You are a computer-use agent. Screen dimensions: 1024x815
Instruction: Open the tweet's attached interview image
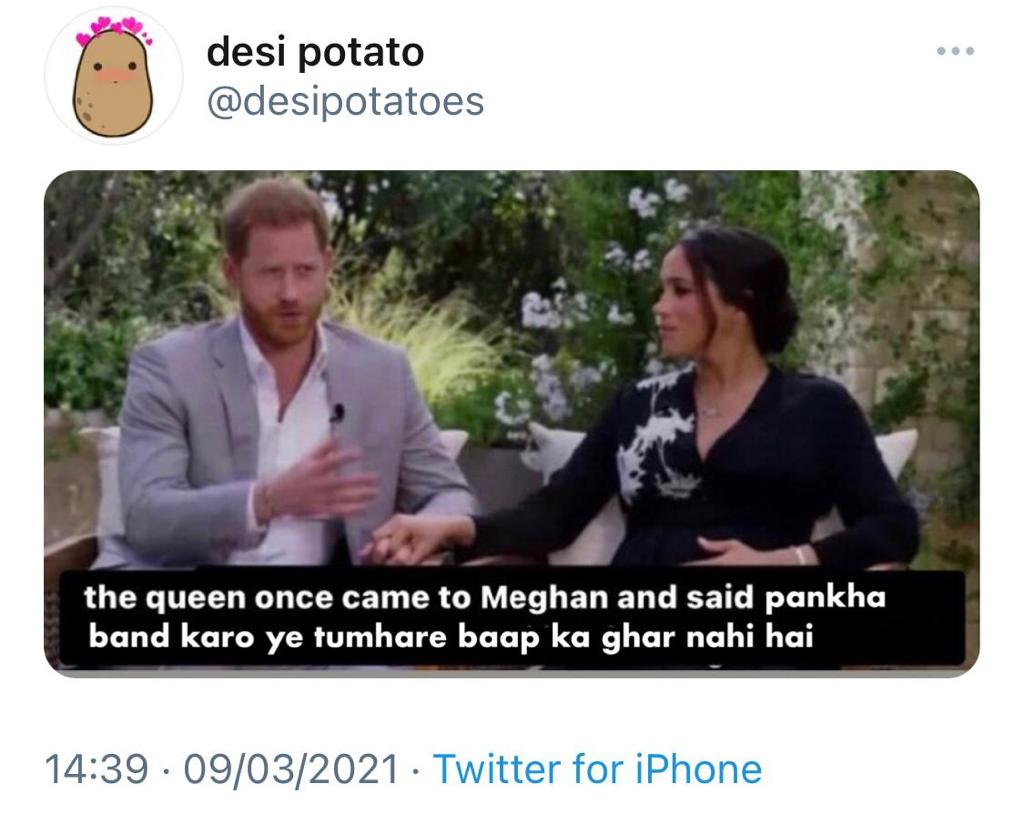511,424
